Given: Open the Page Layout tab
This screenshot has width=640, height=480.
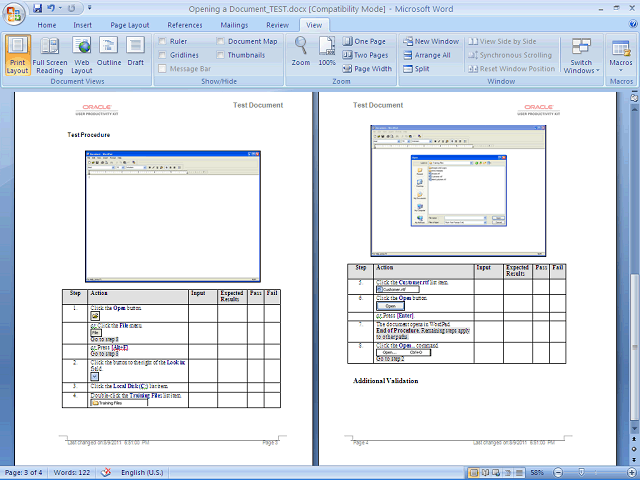Looking at the screenshot, I should (x=130, y=25).
